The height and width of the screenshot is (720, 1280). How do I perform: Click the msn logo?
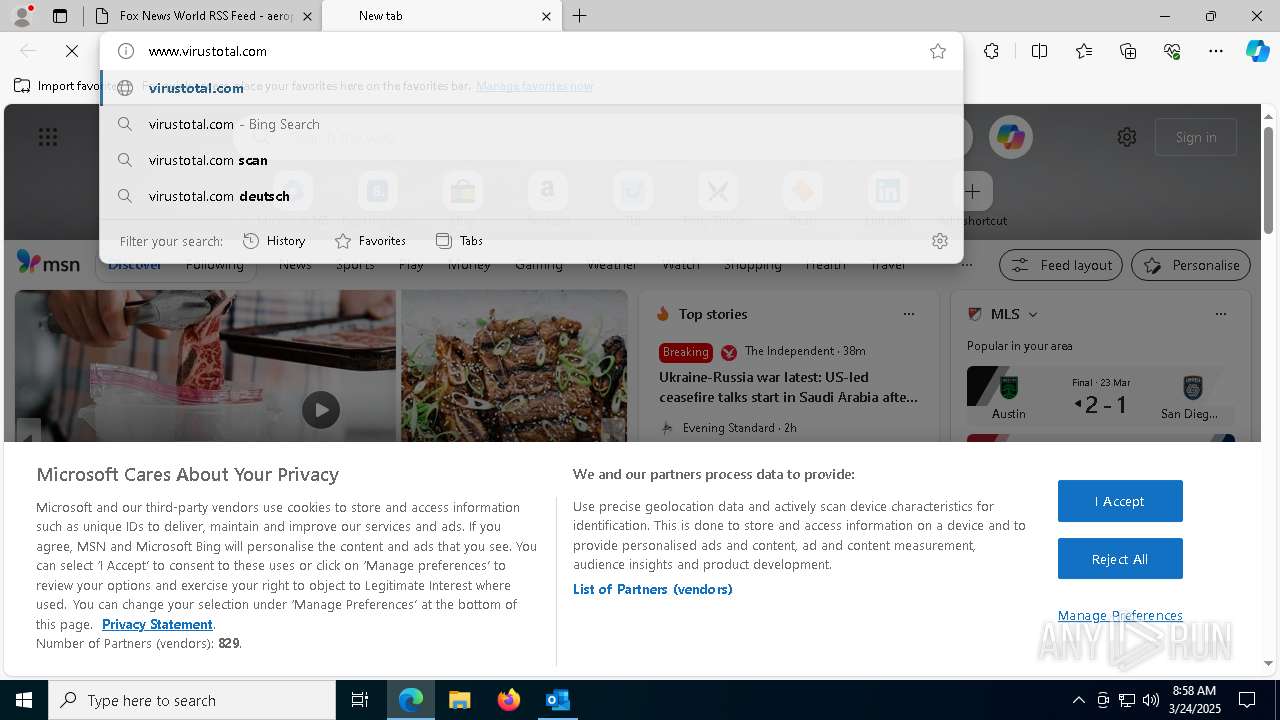[48, 262]
